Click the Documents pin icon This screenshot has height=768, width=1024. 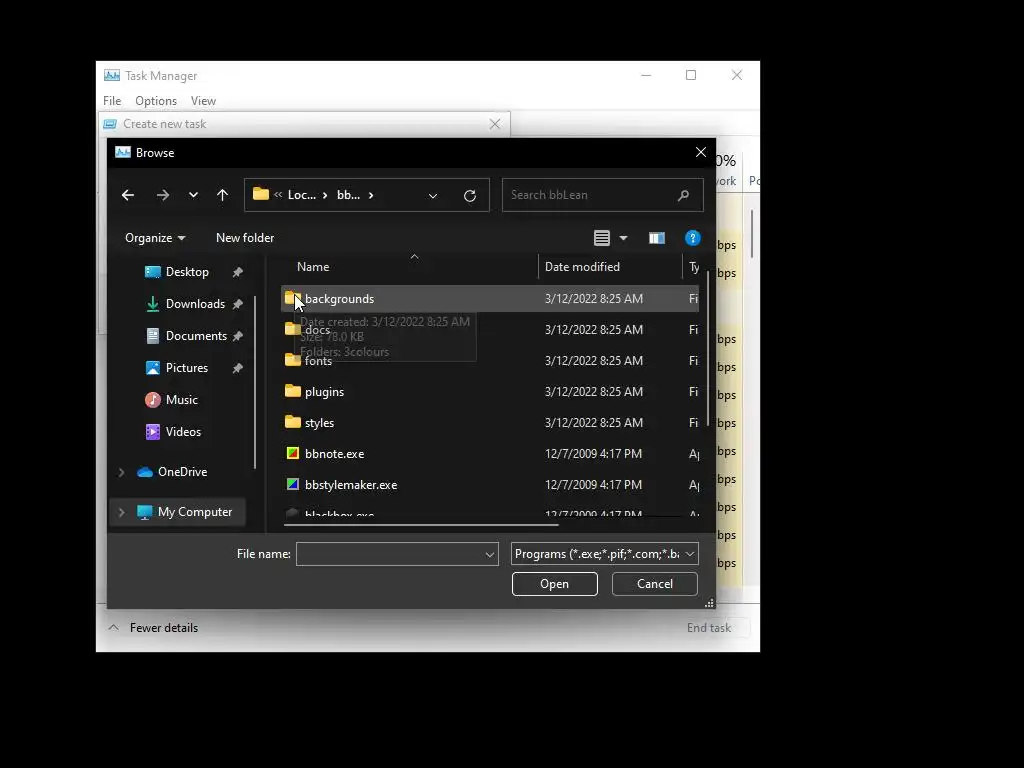coord(238,336)
